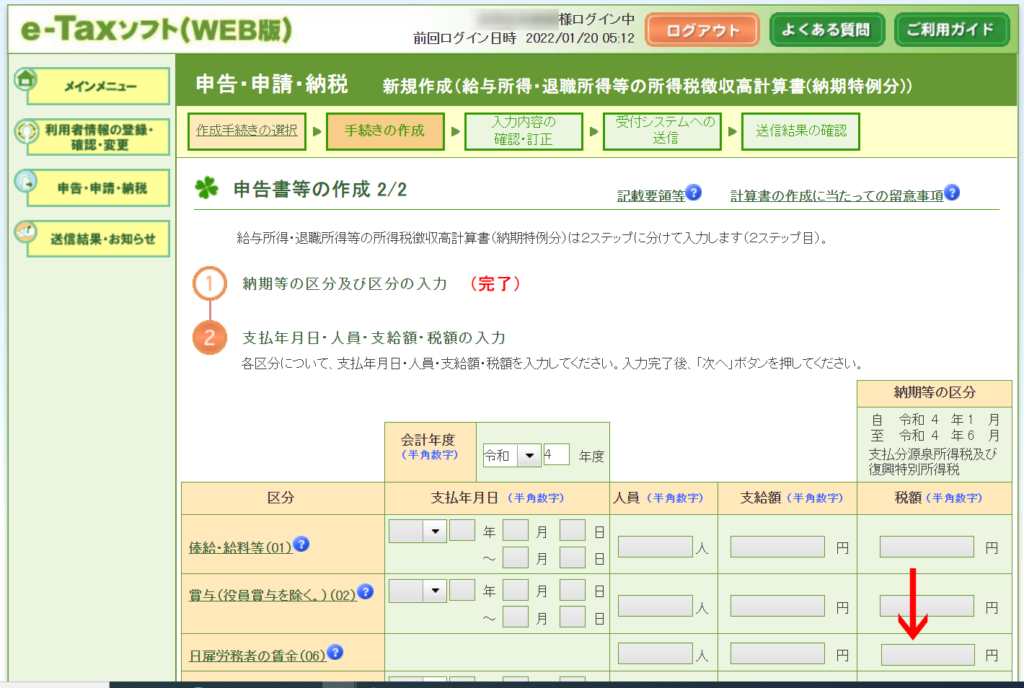Open よくある質問 page
The width and height of the screenshot is (1024, 688).
[x=826, y=29]
